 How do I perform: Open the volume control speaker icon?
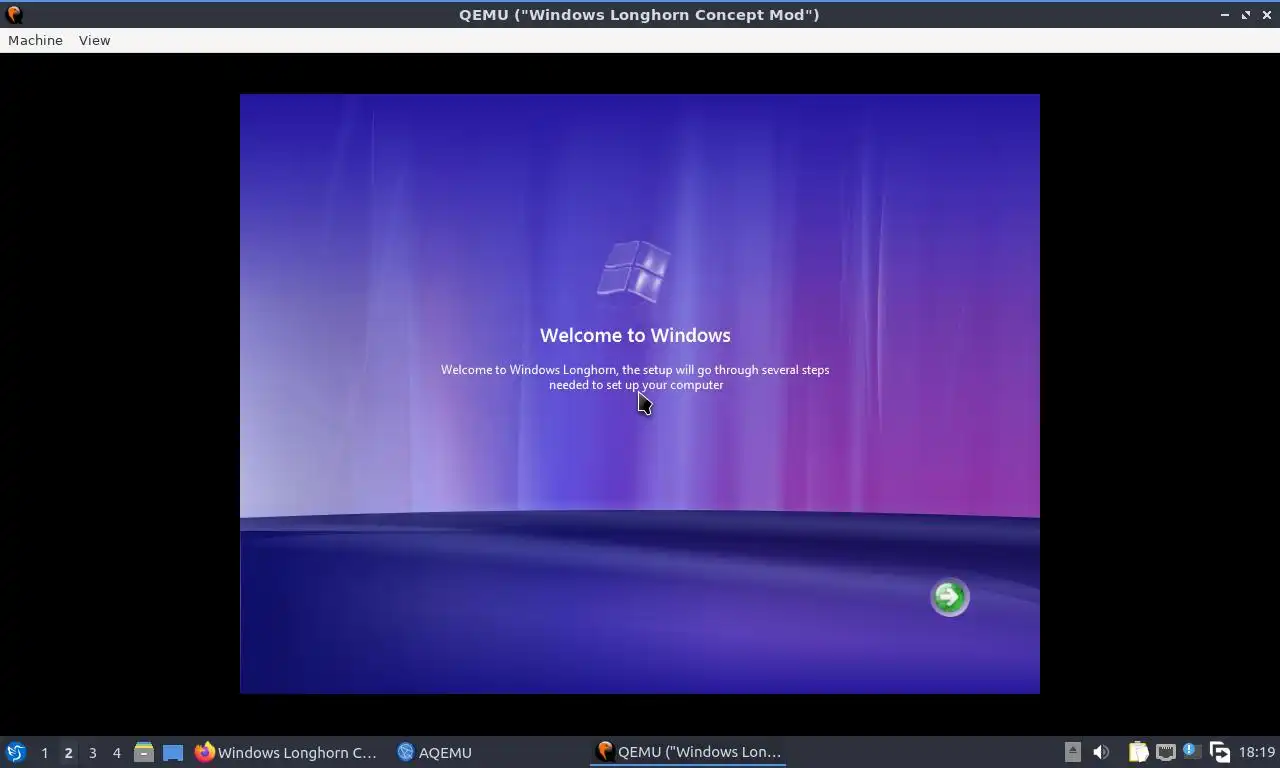tap(1101, 752)
